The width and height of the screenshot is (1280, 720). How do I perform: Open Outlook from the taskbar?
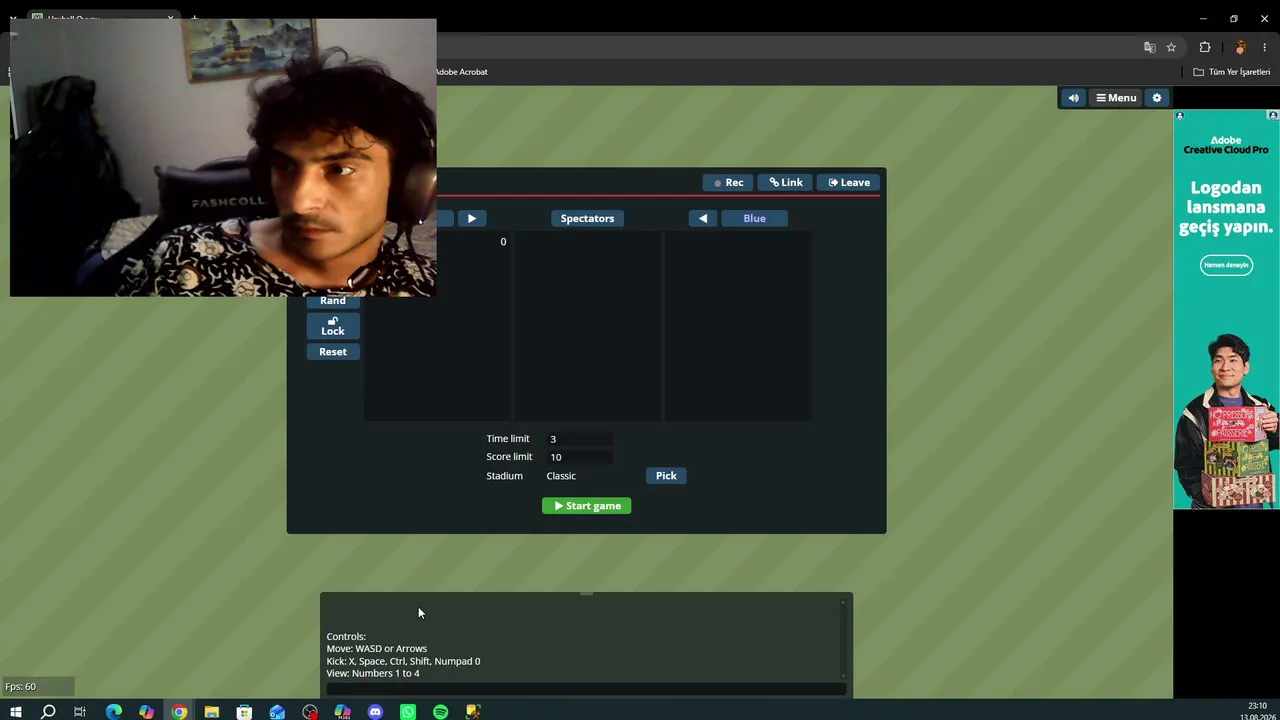(277, 712)
